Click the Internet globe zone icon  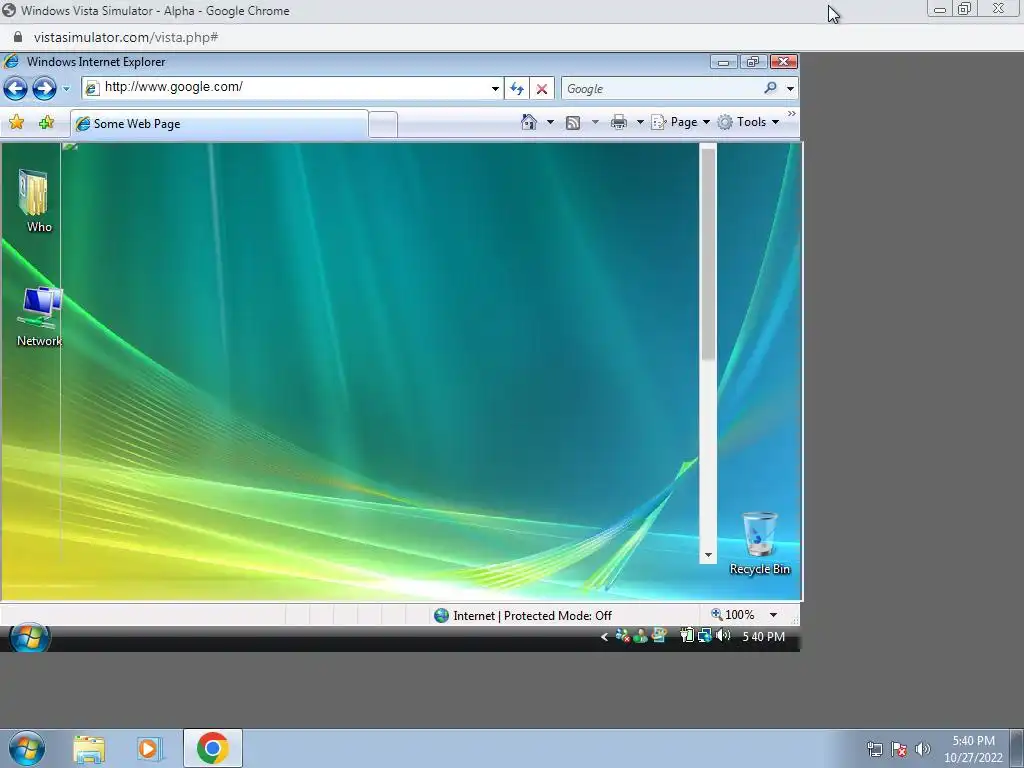pos(441,615)
